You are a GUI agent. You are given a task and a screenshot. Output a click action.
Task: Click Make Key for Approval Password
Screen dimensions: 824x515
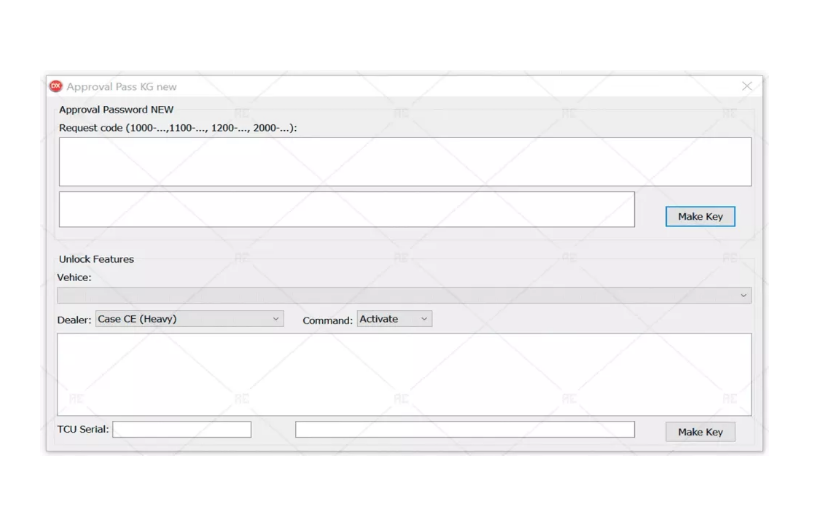(x=700, y=217)
